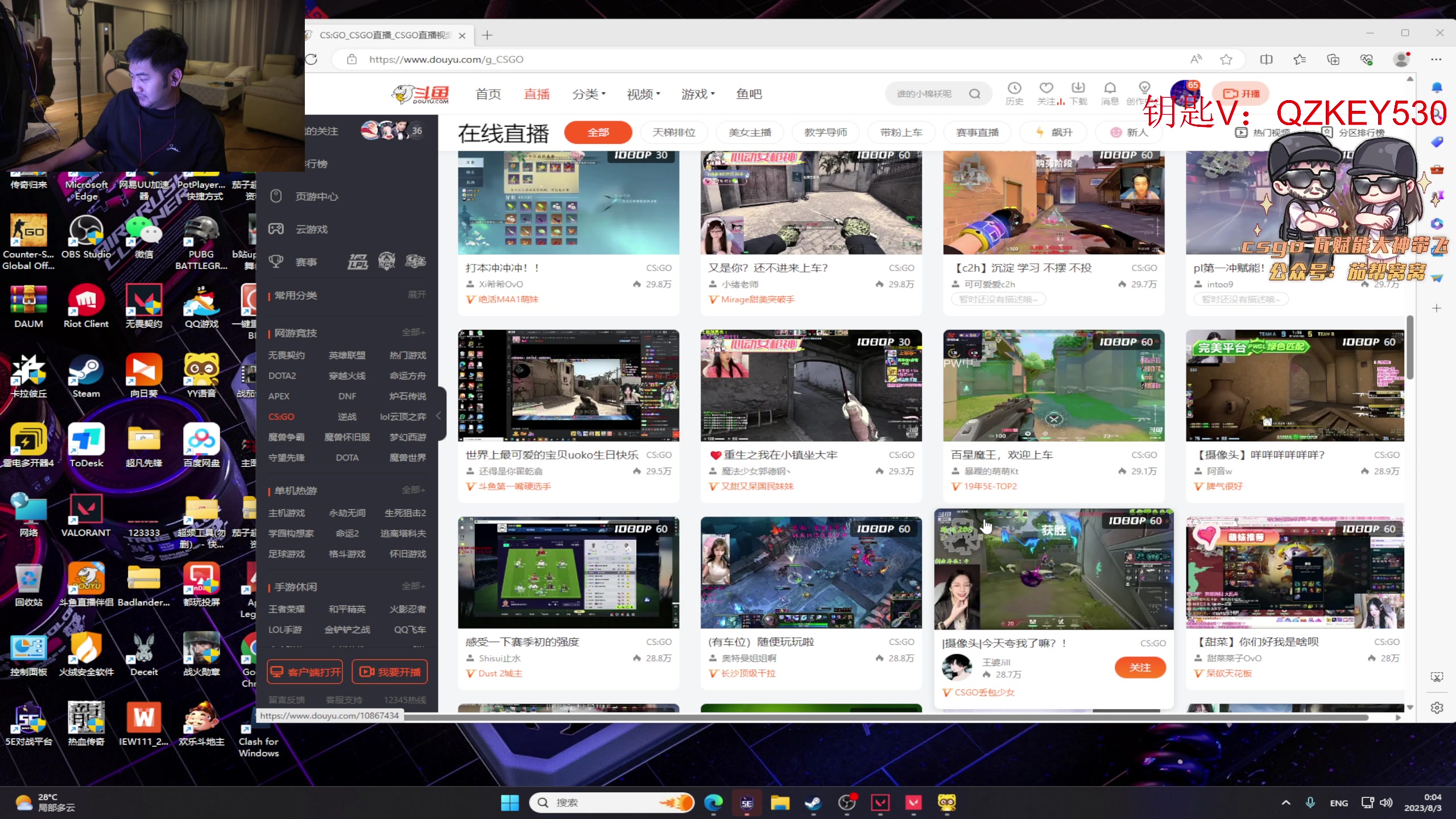Screen dimensions: 1456x819
Task: Select the 全部 filter tab
Action: tap(598, 133)
